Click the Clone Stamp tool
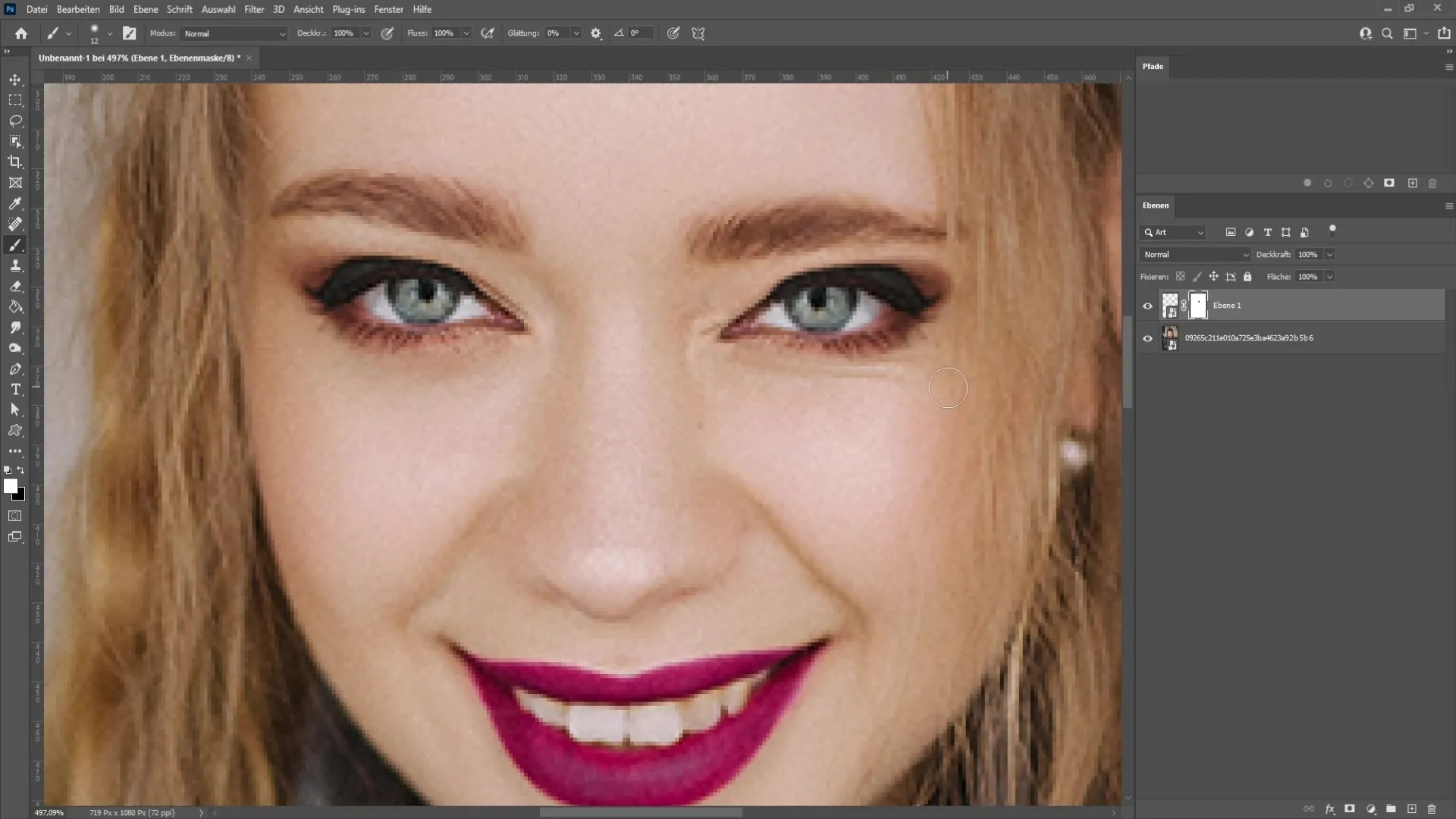 (15, 266)
